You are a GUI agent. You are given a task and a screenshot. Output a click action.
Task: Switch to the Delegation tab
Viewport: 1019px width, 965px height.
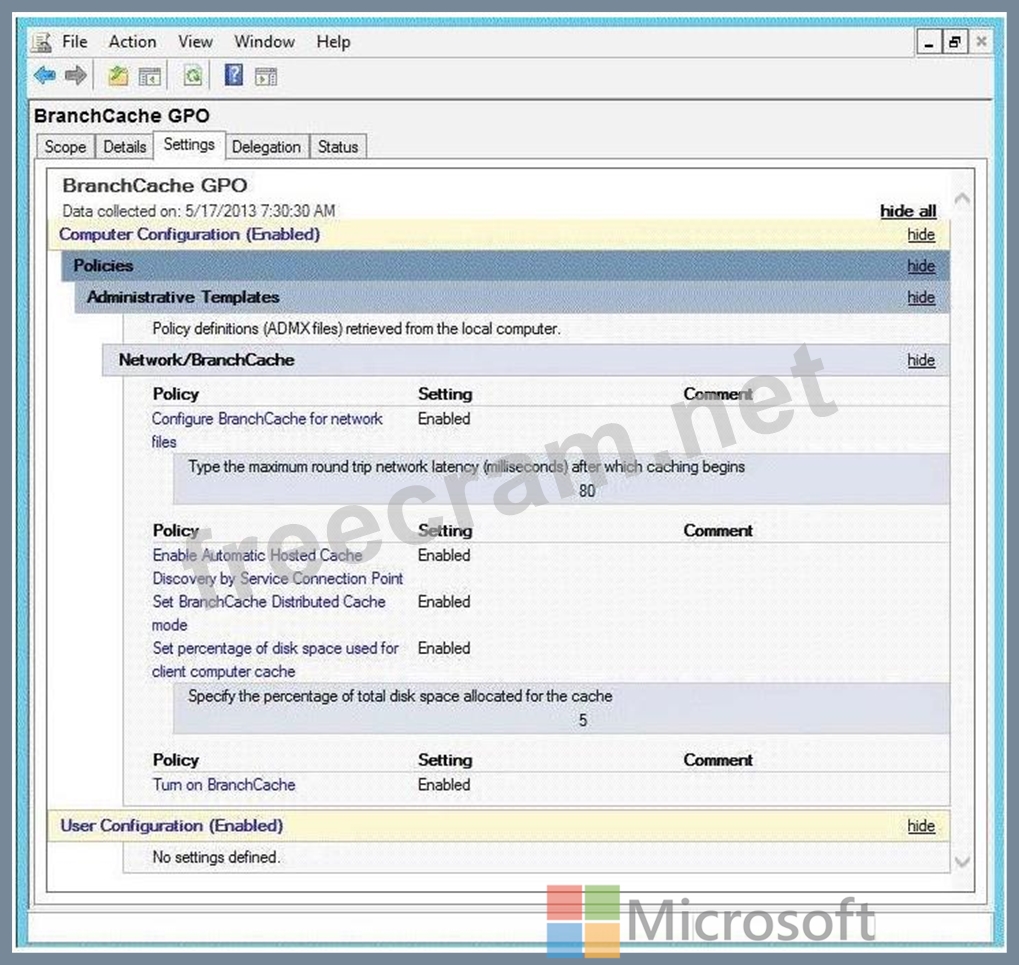click(x=266, y=147)
